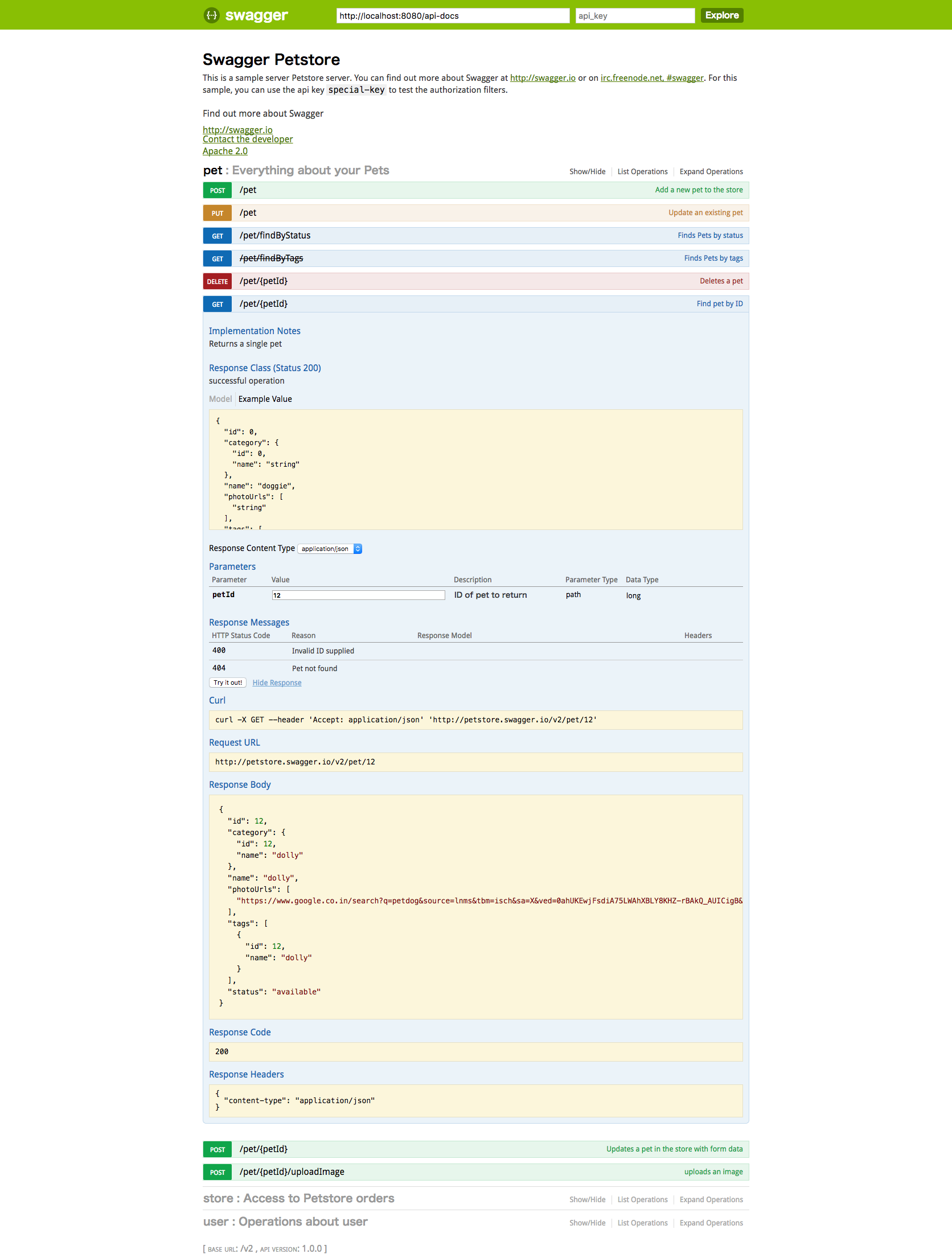Click the GET badge on /pet/findByTags

tap(217, 258)
